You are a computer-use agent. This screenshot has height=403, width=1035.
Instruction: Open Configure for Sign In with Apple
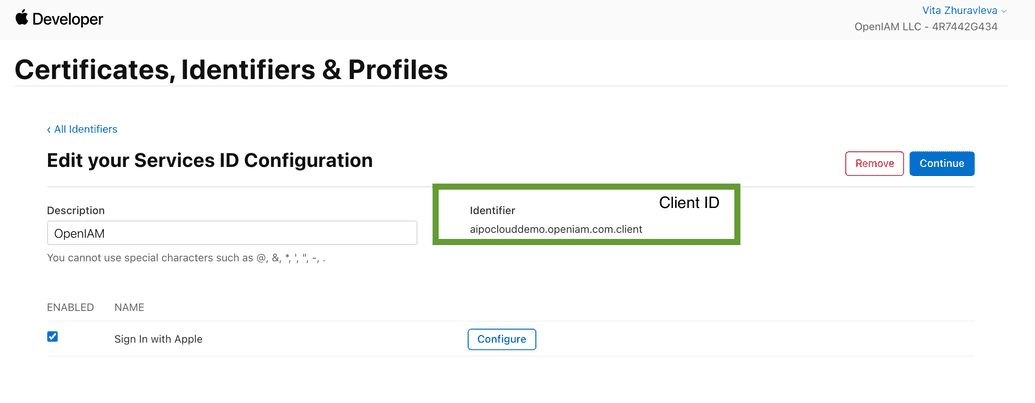point(501,339)
